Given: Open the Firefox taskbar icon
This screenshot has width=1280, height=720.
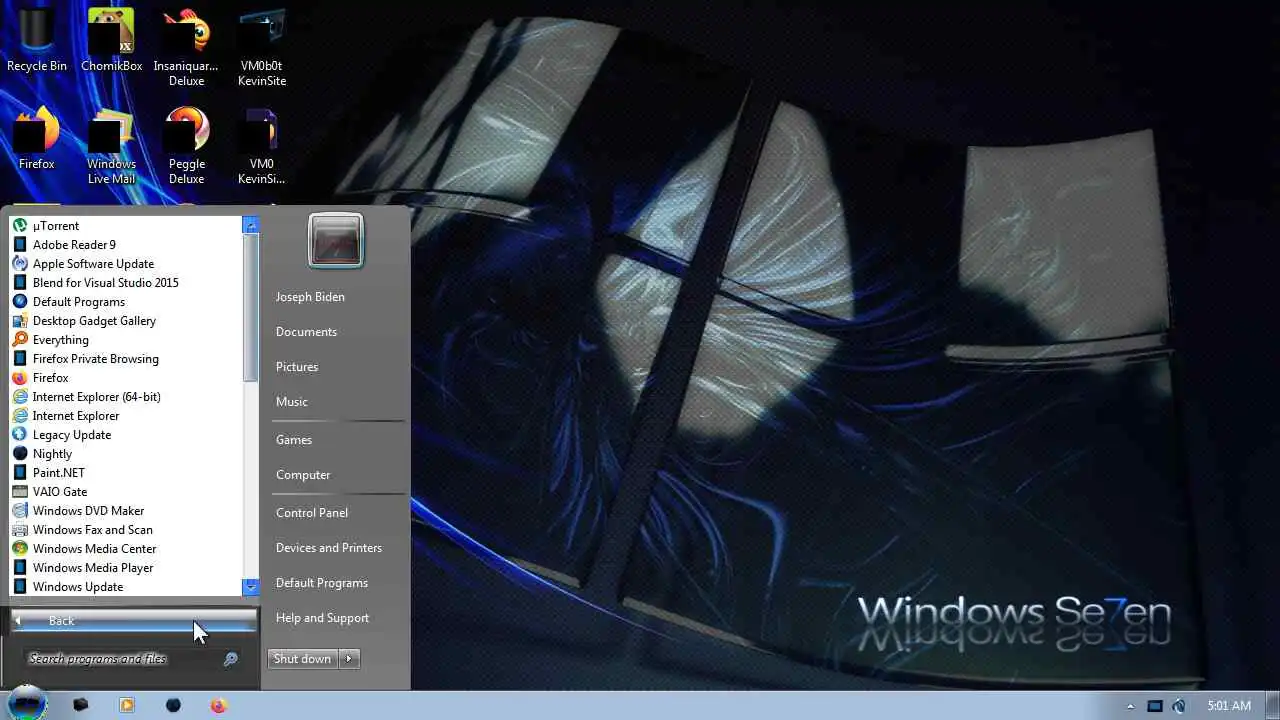Looking at the screenshot, I should click(218, 705).
